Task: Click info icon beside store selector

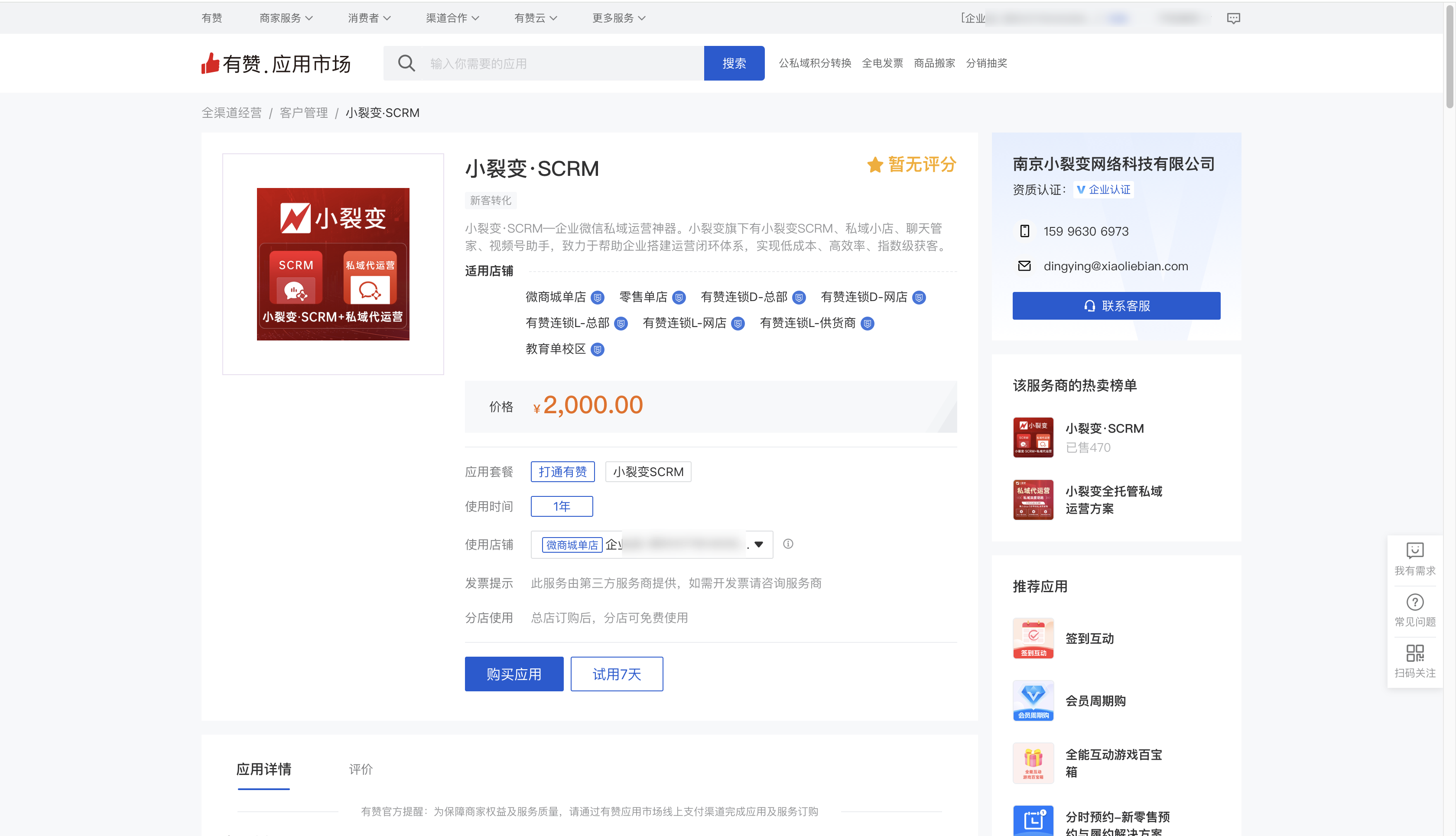Action: click(x=788, y=544)
